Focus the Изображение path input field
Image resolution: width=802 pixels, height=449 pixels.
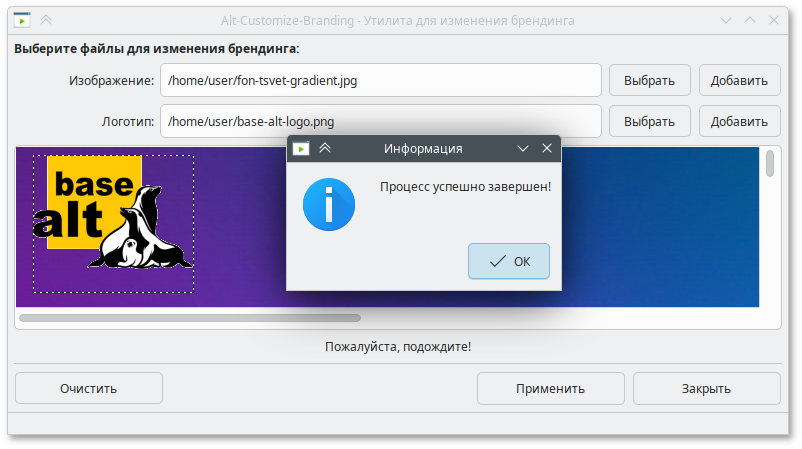coord(381,80)
